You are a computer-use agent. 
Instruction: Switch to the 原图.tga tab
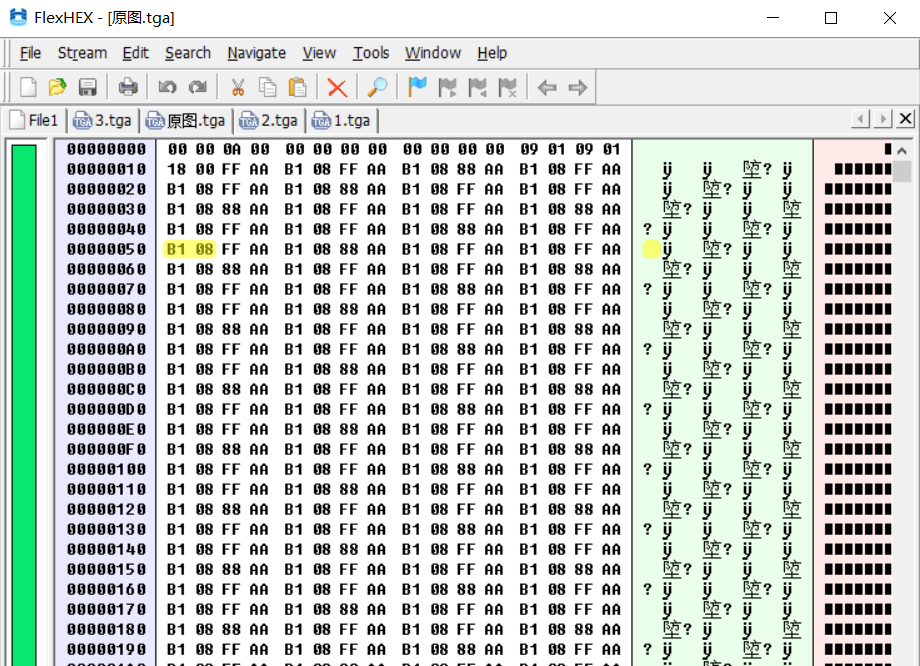coord(186,120)
